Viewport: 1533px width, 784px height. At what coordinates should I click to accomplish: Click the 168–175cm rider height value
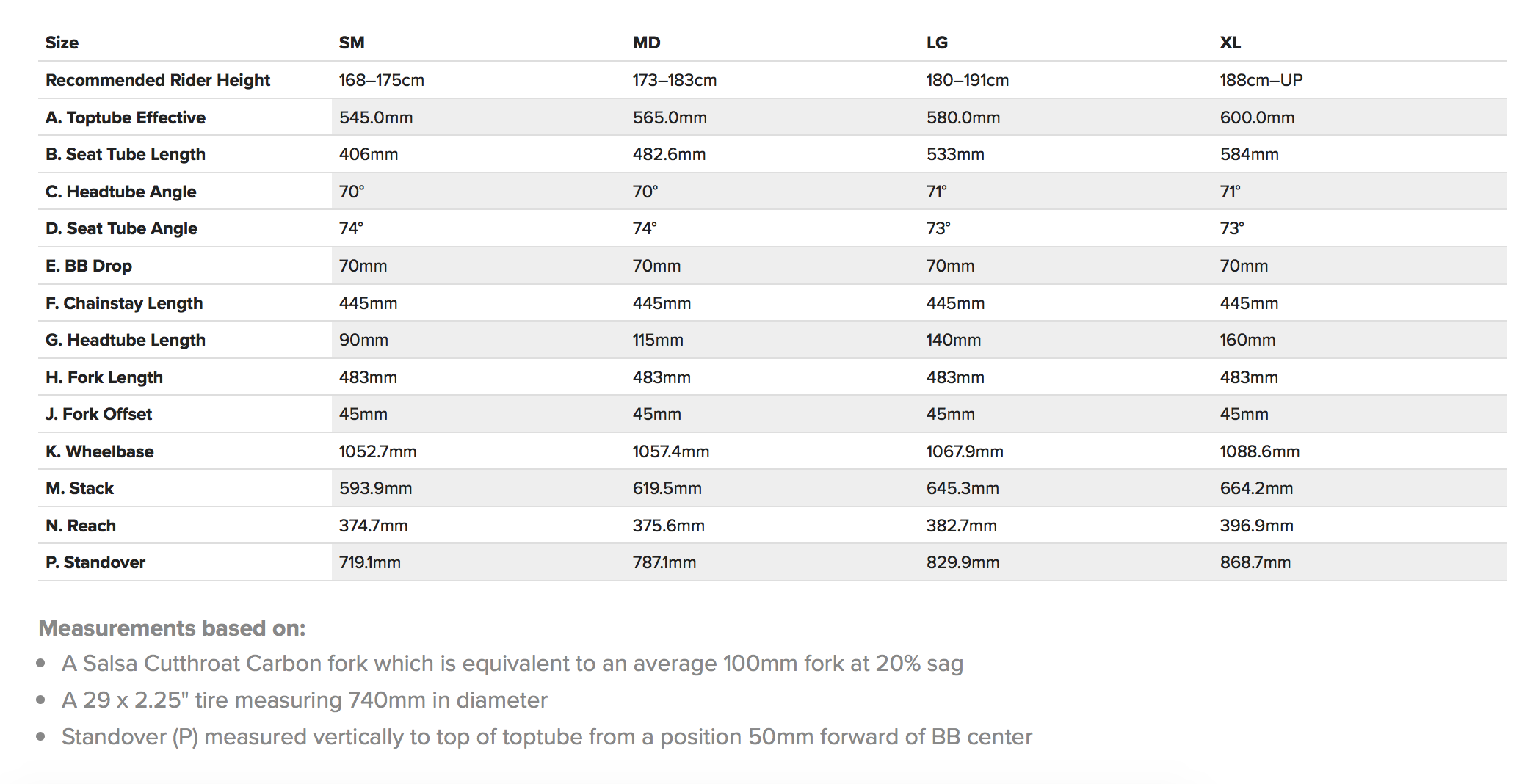pos(382,80)
